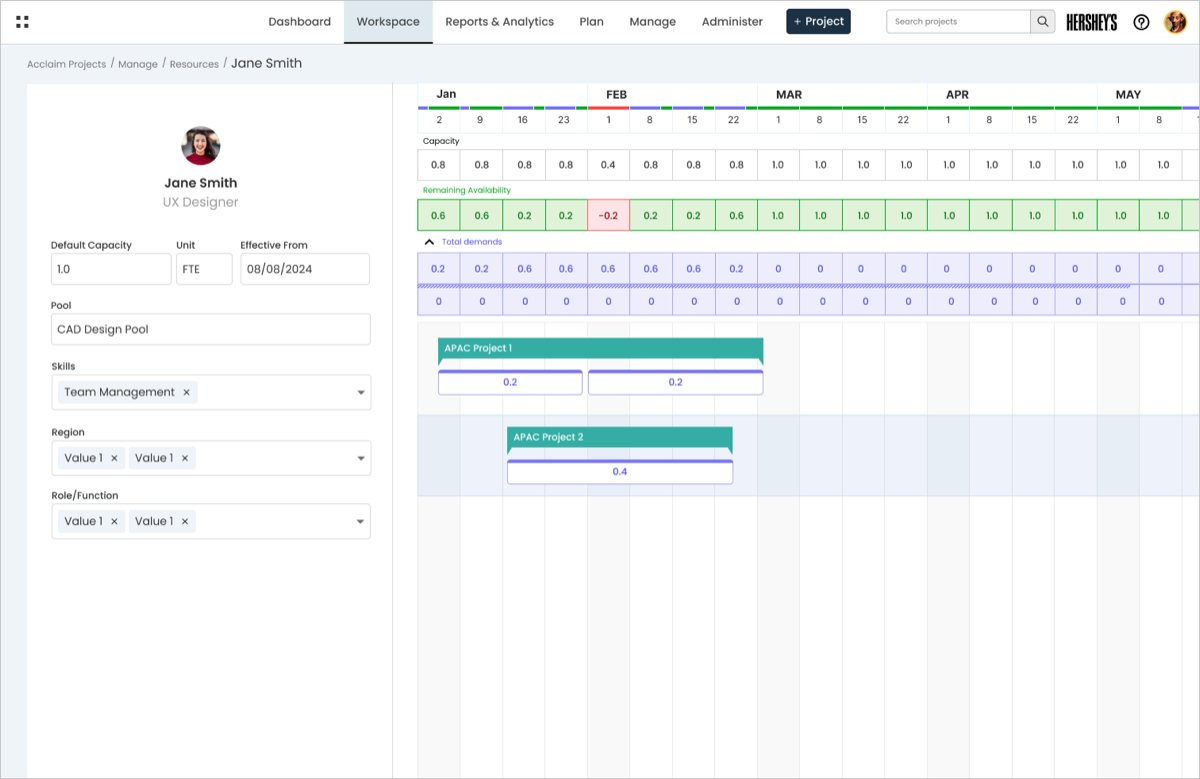This screenshot has width=1200, height=779.
Task: Open the Manage breadcrumb link
Action: pos(138,64)
